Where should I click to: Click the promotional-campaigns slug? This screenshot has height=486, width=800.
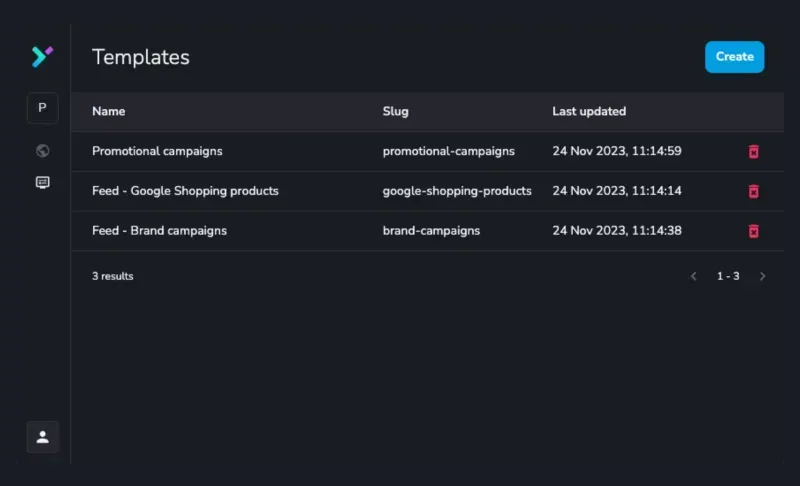point(448,151)
